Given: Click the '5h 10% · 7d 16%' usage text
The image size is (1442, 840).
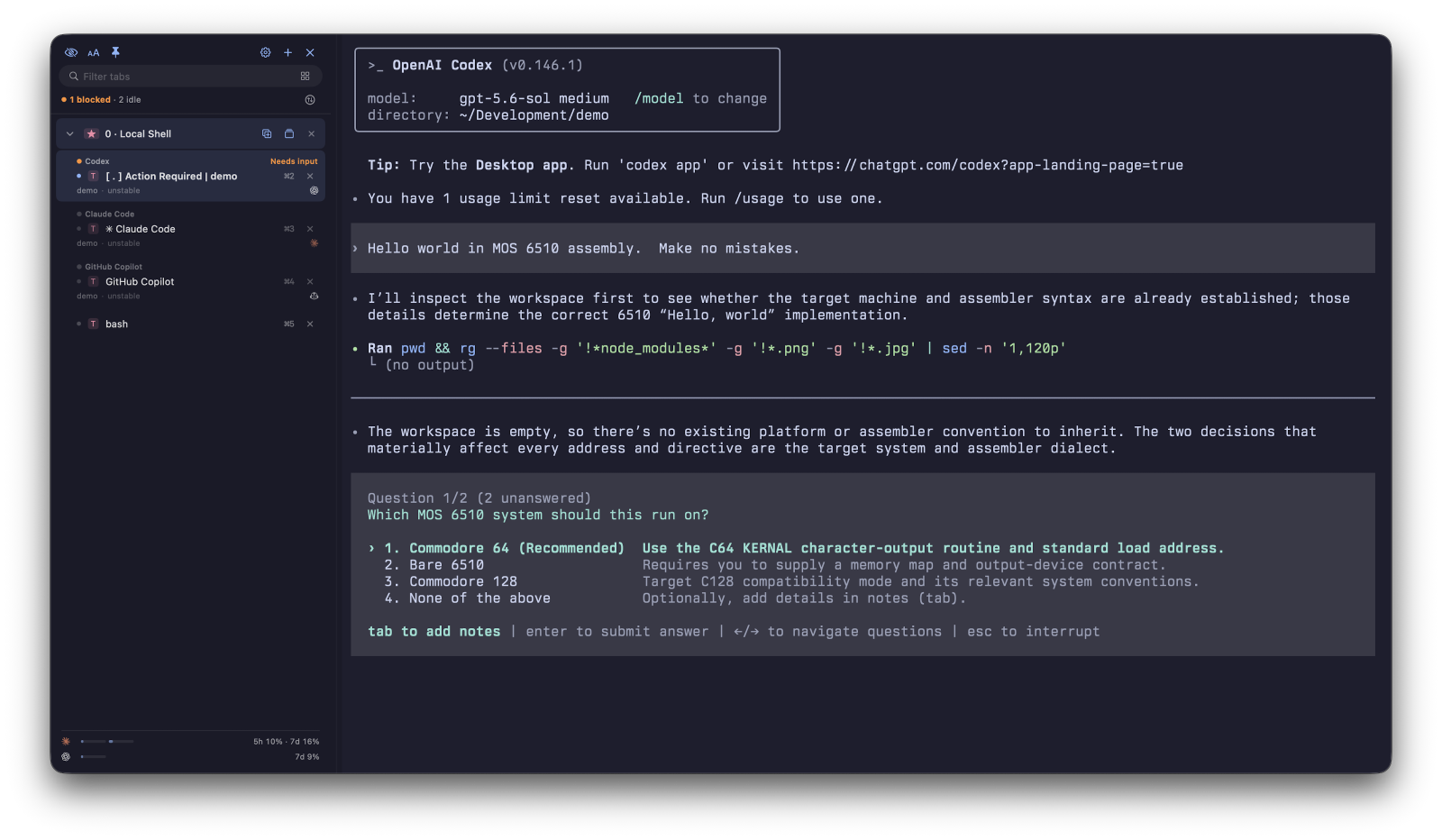Looking at the screenshot, I should 287,742.
